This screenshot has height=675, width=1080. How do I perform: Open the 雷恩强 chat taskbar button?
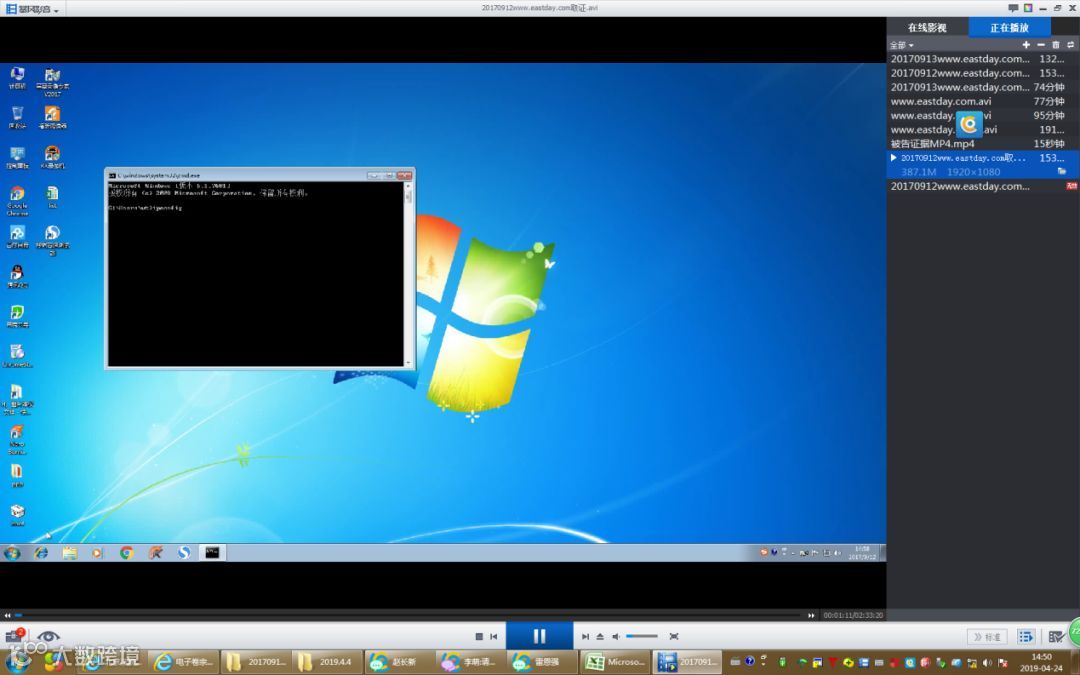point(543,662)
